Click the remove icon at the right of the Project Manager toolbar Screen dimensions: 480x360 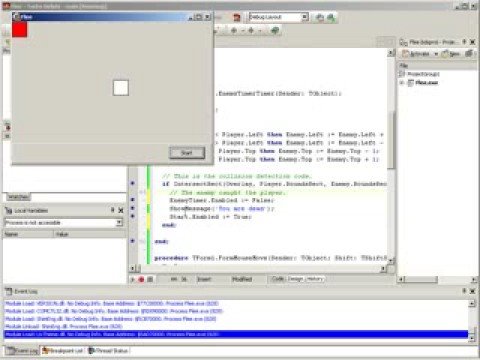pyautogui.click(x=469, y=53)
